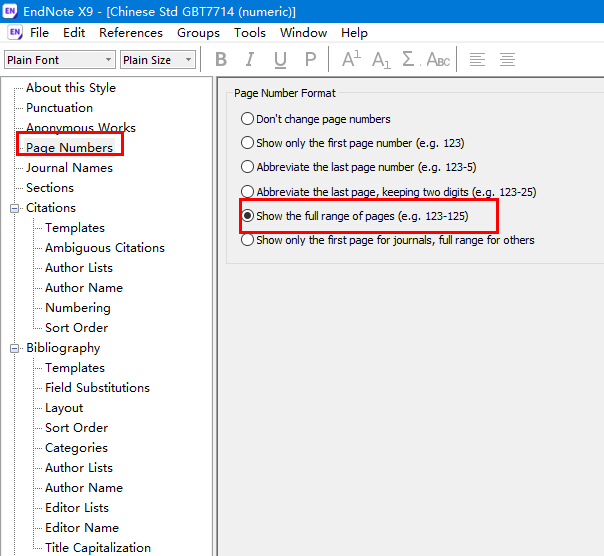The image size is (604, 556).
Task: Toggle Italic formatting in toolbar
Action: (x=250, y=60)
